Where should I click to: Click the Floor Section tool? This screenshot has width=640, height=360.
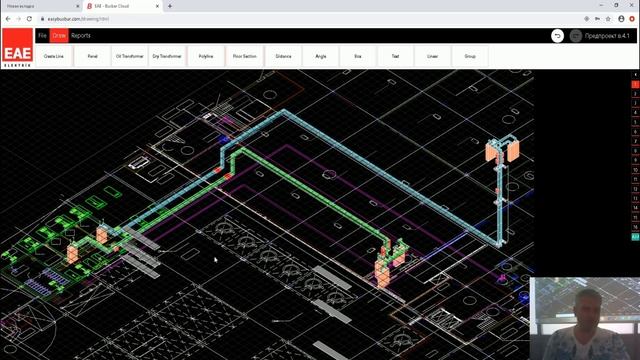coord(244,56)
